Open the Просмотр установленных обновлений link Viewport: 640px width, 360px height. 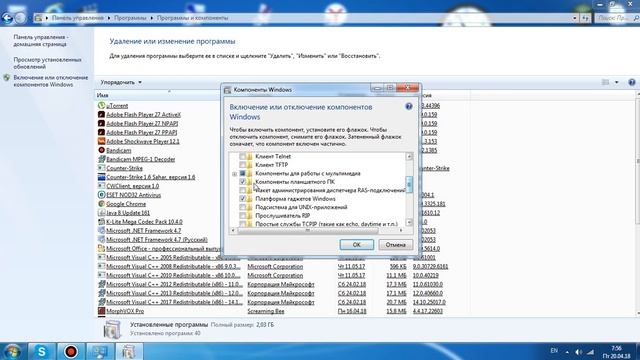[47, 63]
